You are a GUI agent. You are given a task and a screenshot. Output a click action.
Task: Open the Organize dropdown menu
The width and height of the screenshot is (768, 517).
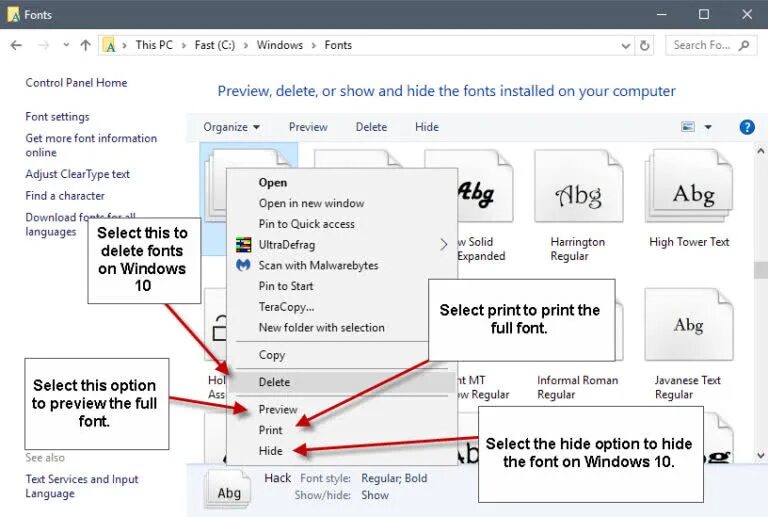(x=231, y=127)
